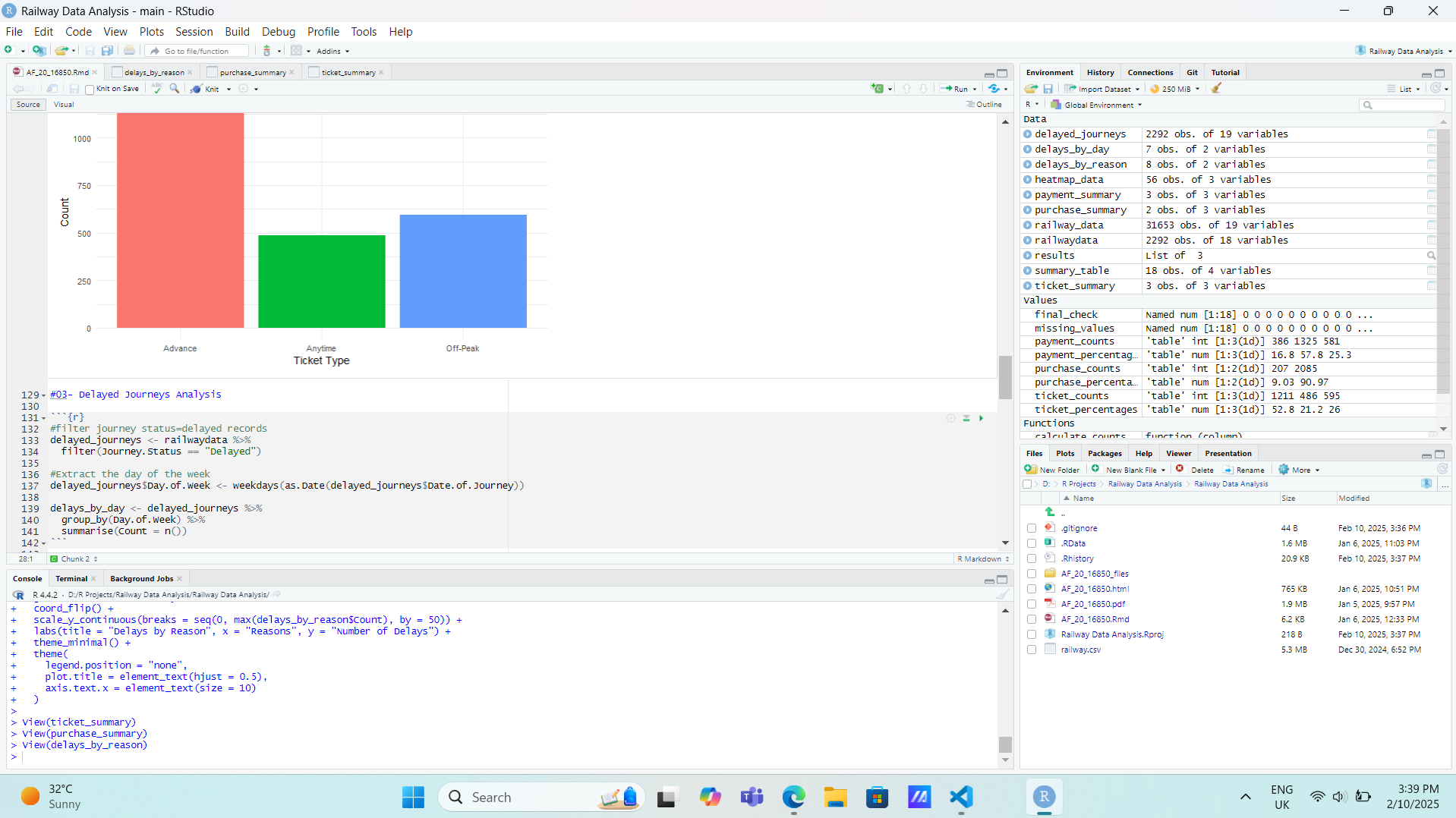Open Microsoft Edge from the taskbar
This screenshot has width=1456, height=818.
click(794, 797)
